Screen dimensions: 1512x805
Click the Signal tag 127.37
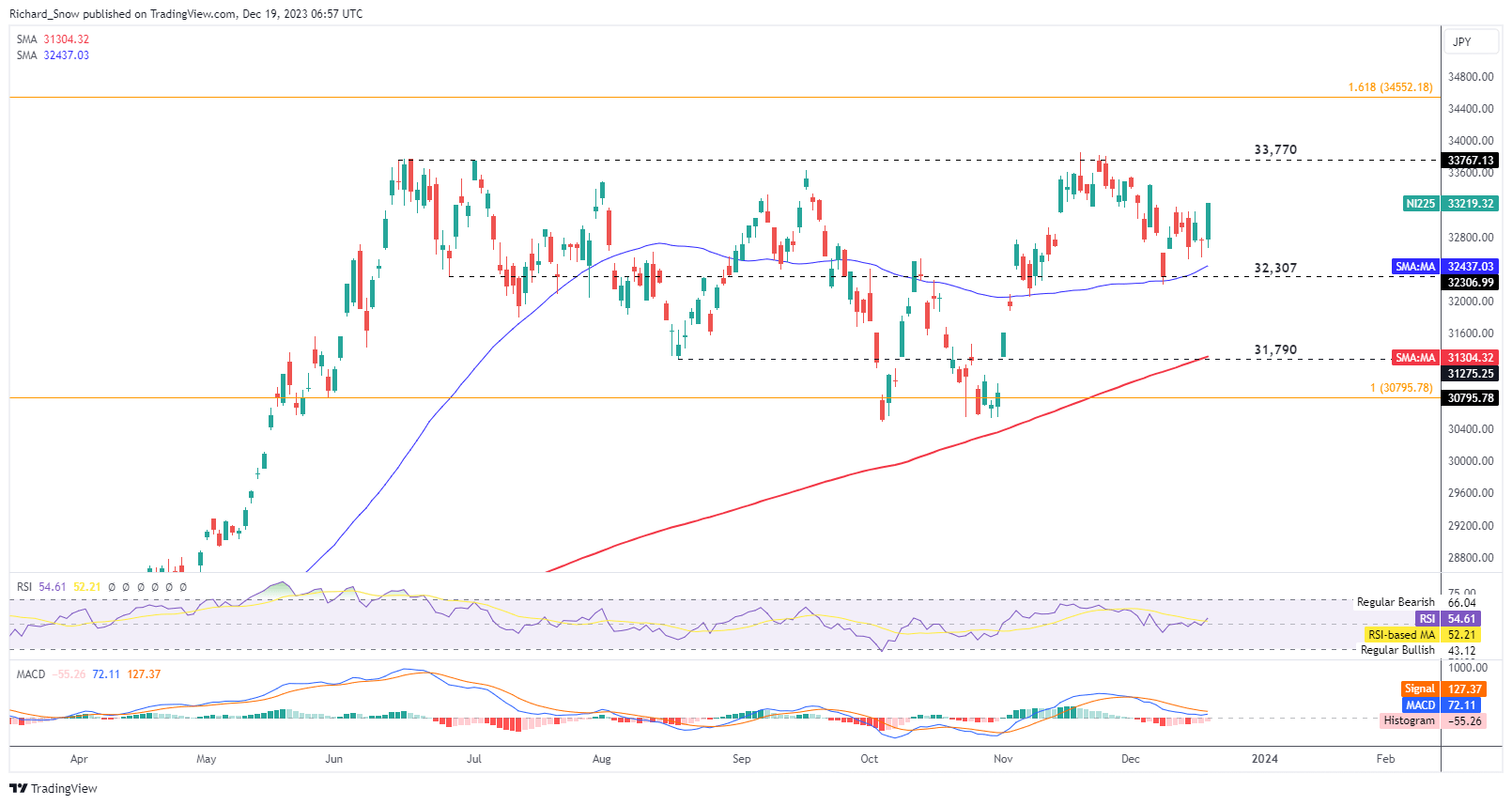point(1443,689)
